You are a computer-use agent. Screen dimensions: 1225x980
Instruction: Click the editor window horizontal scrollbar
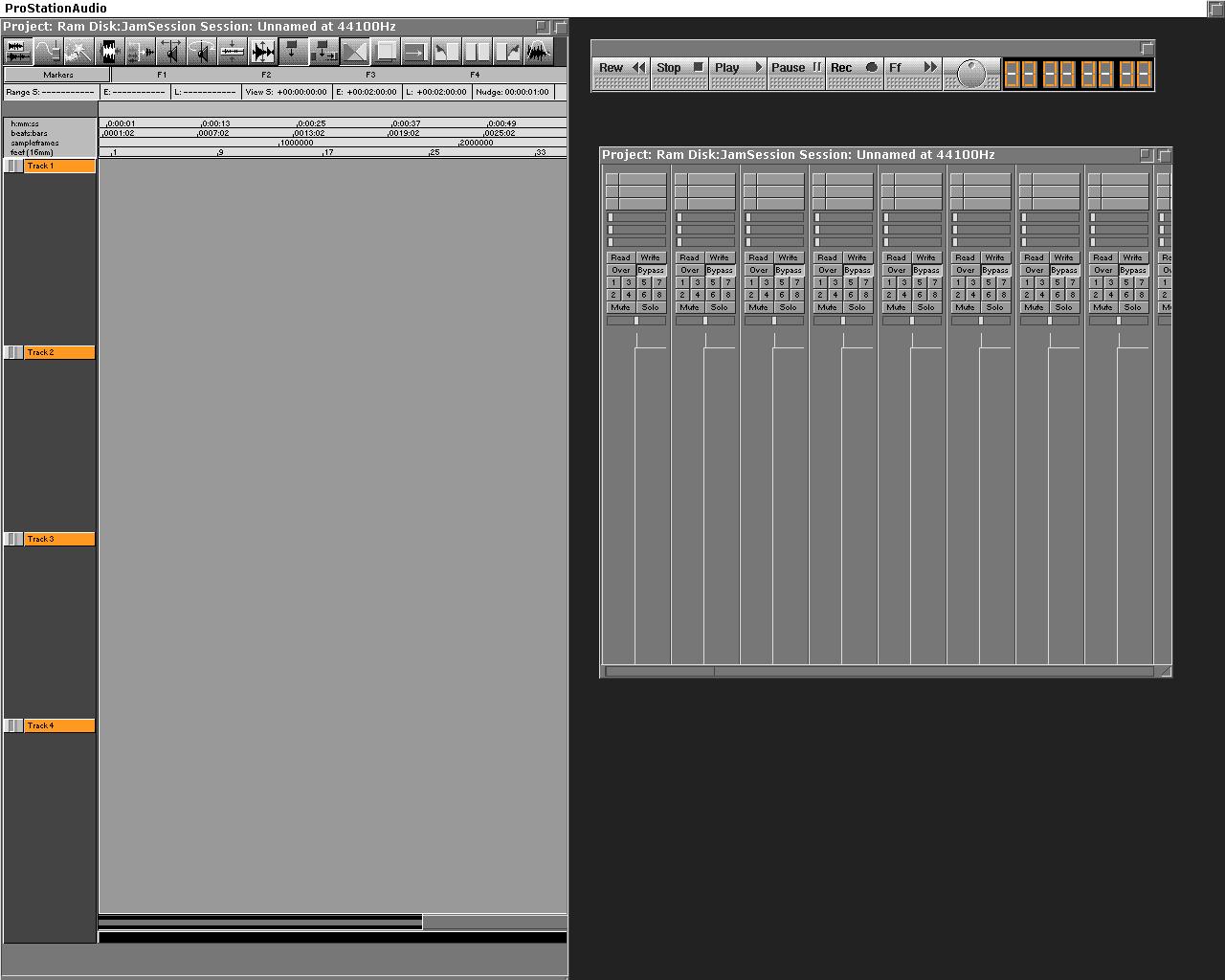[332, 923]
